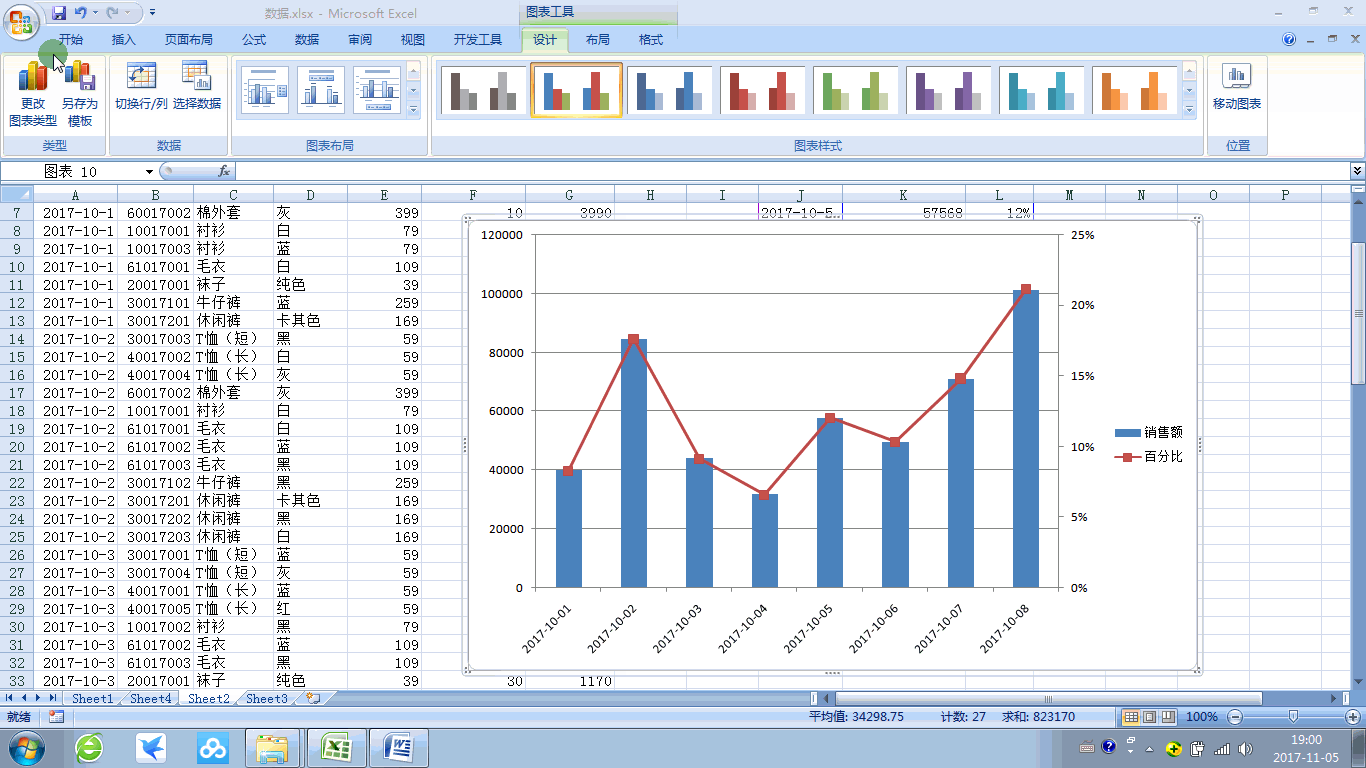Choose the second chart layout thumbnail
Screen dimensions: 1366x768
point(321,91)
